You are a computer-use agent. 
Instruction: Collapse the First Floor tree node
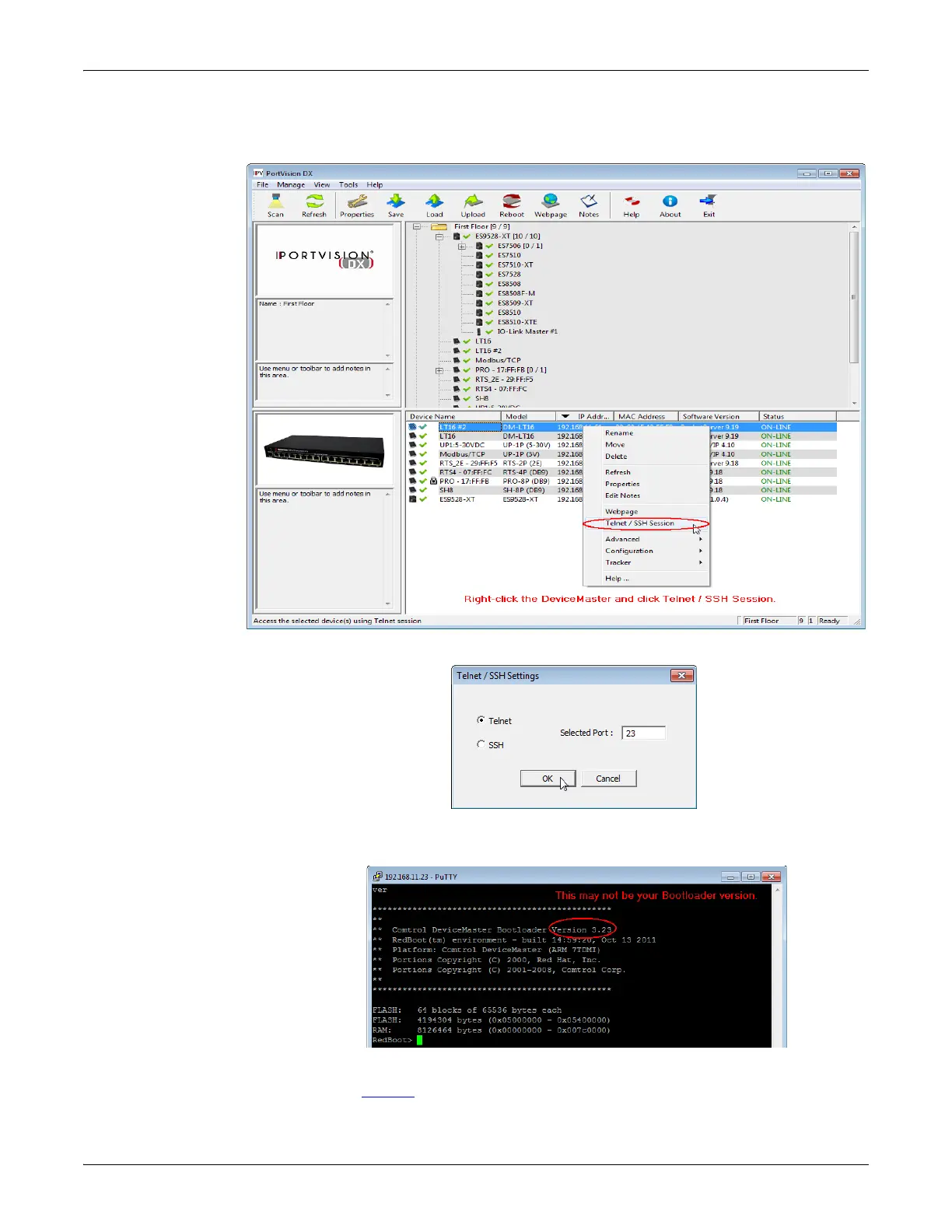[x=417, y=227]
